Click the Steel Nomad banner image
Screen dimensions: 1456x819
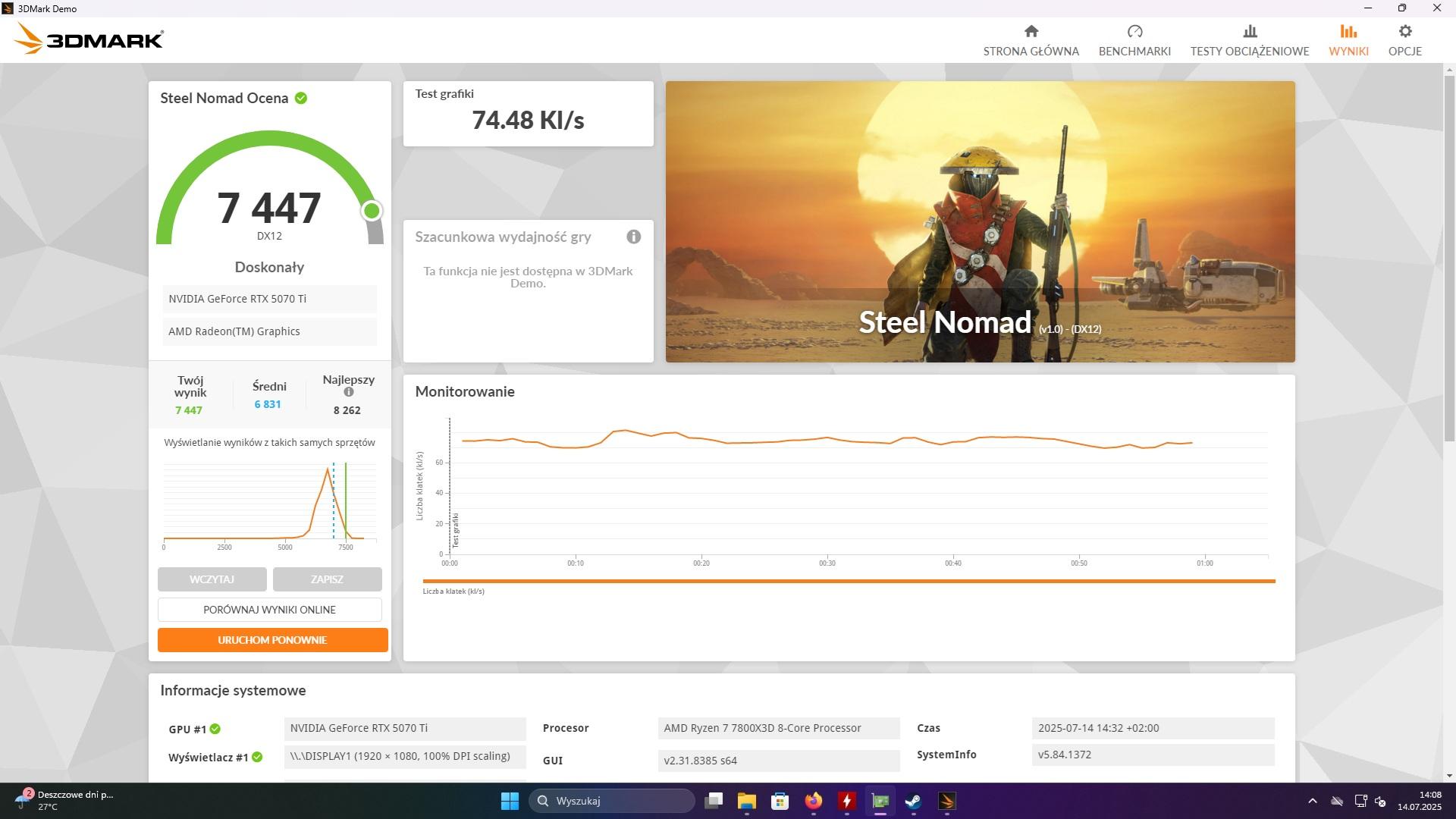click(980, 221)
